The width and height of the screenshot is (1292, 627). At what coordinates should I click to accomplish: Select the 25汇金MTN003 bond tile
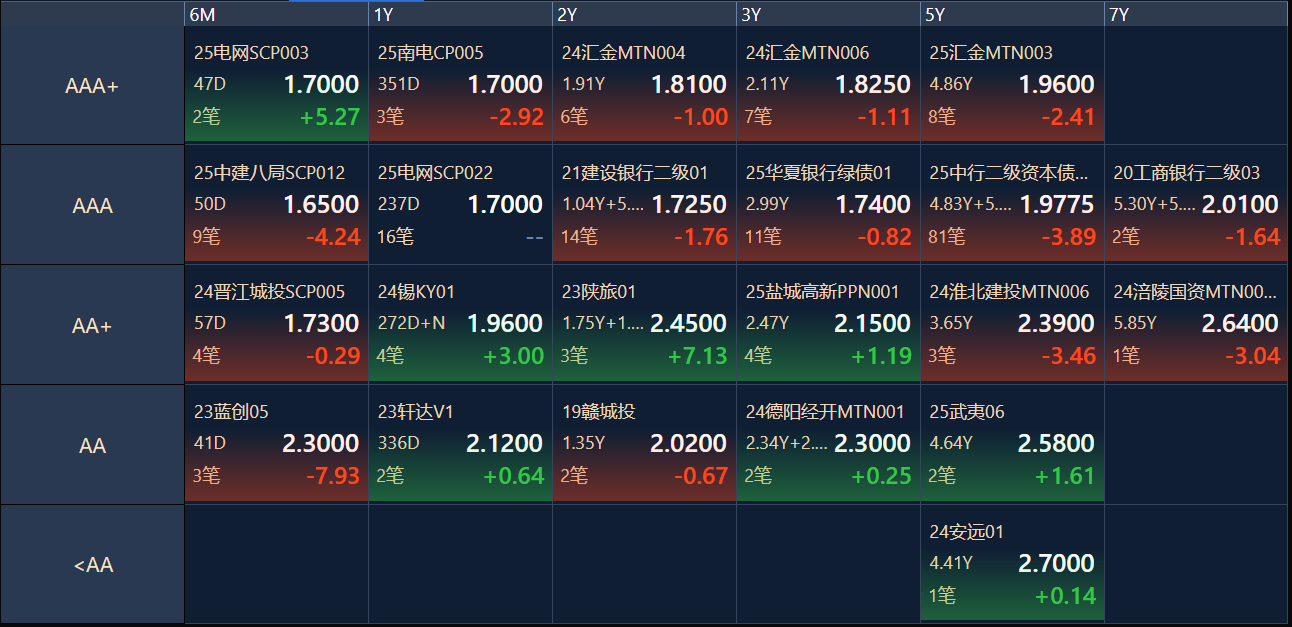(x=1012, y=85)
